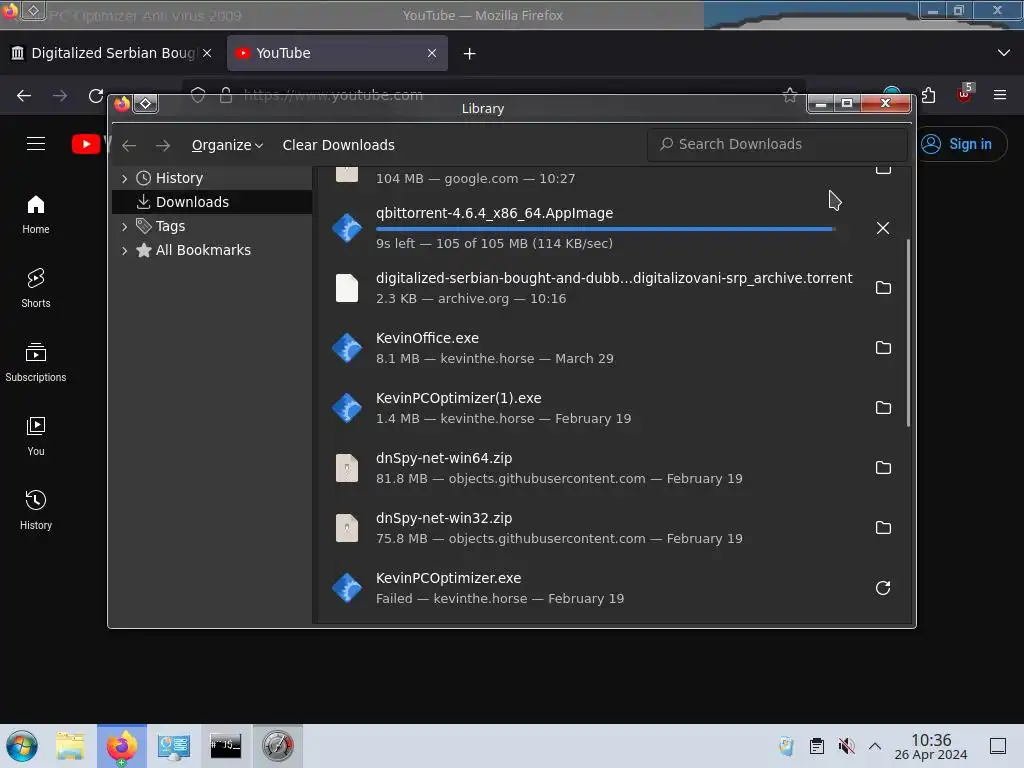Open YouTube Home in the sidebar
The height and width of the screenshot is (768, 1024).
[36, 214]
